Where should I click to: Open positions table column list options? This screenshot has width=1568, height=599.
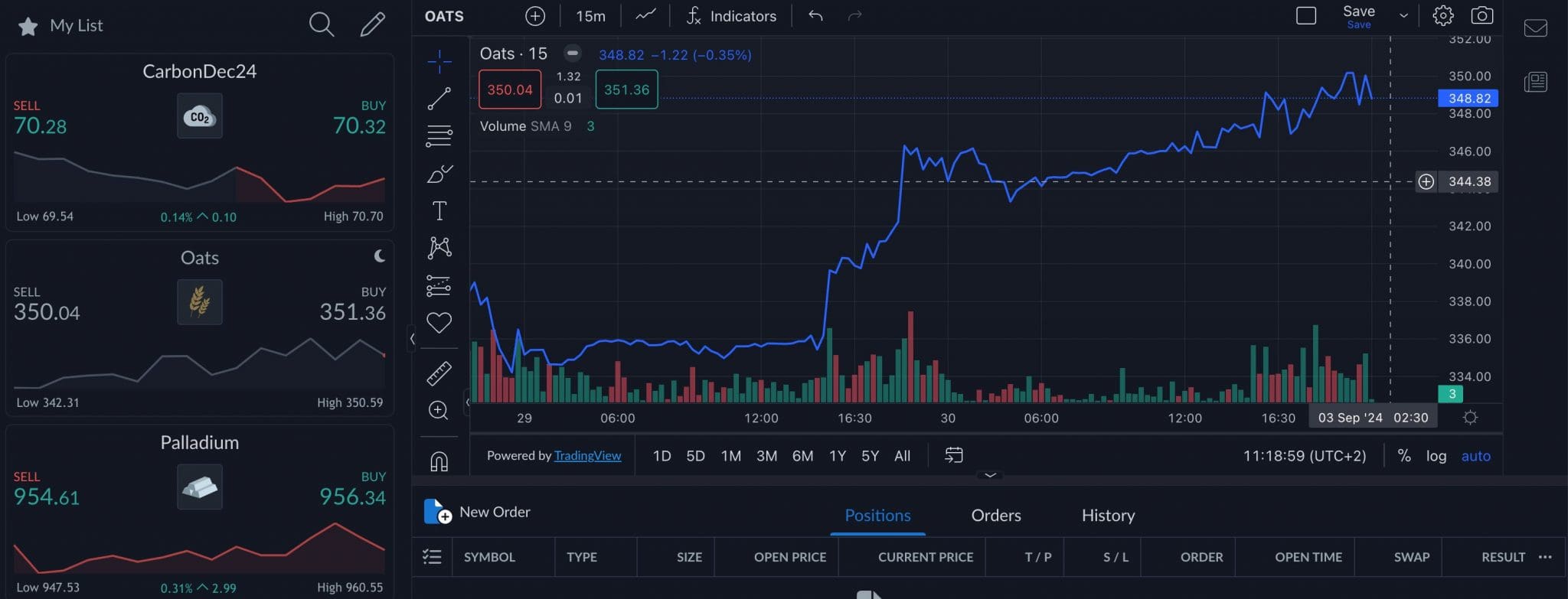(x=432, y=557)
